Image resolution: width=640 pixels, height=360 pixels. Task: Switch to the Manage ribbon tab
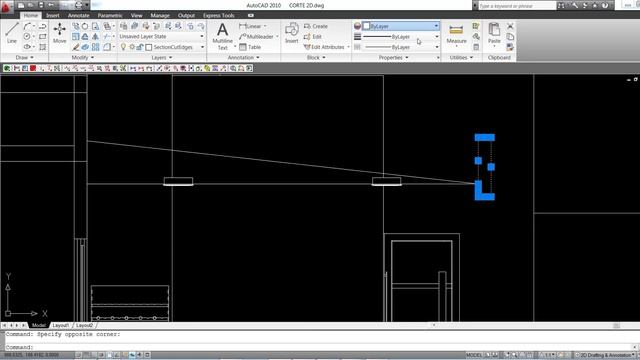point(160,16)
